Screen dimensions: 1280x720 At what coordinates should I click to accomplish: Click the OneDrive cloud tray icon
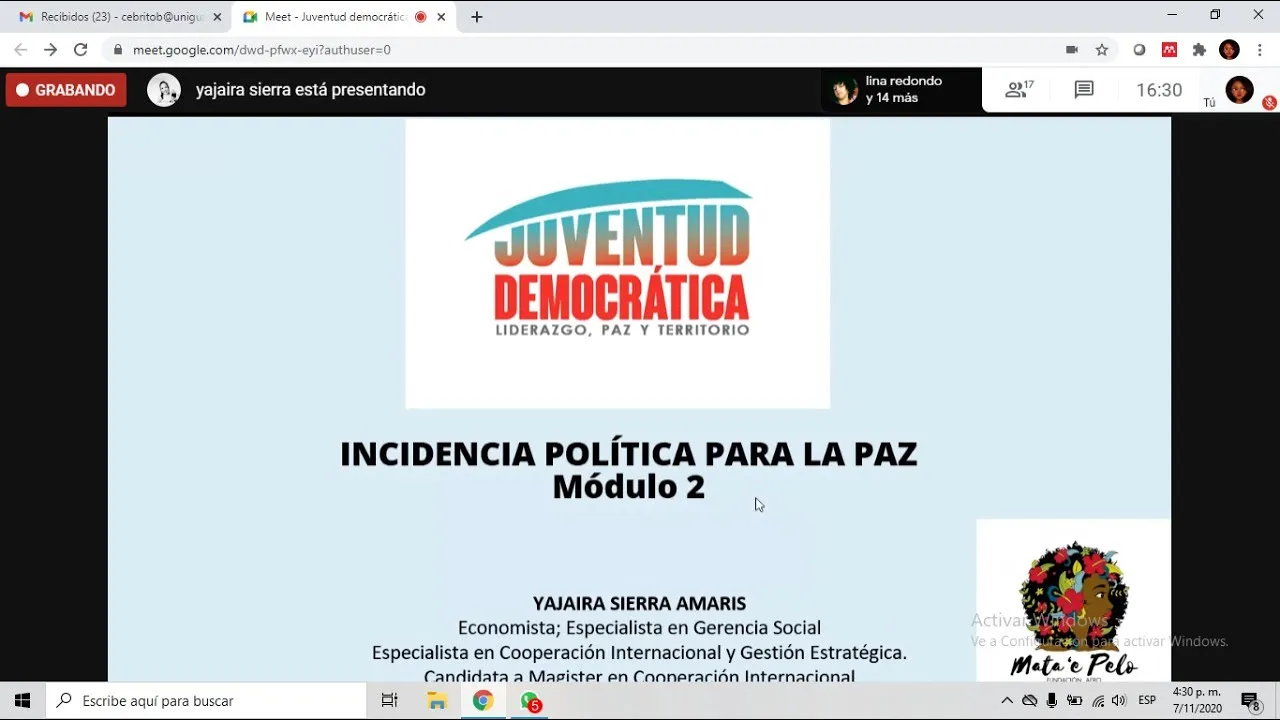(x=1029, y=701)
